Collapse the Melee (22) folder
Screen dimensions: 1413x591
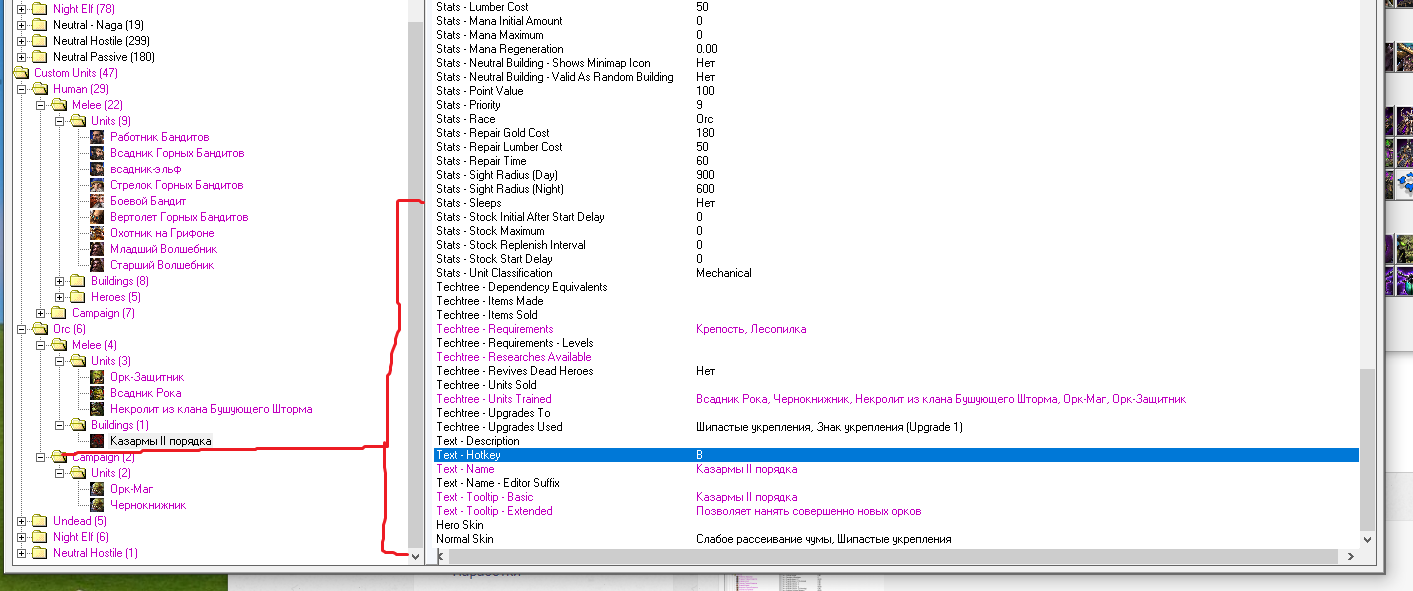click(x=41, y=105)
